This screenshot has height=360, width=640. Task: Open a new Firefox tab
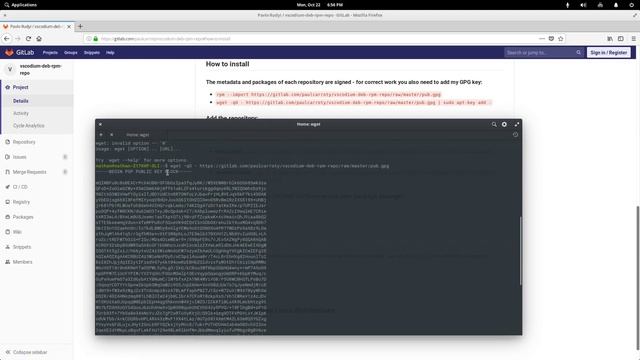[80, 27]
